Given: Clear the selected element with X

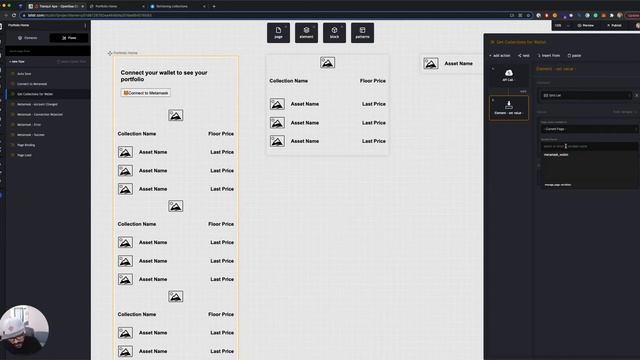Looking at the screenshot, I should click(x=636, y=96).
